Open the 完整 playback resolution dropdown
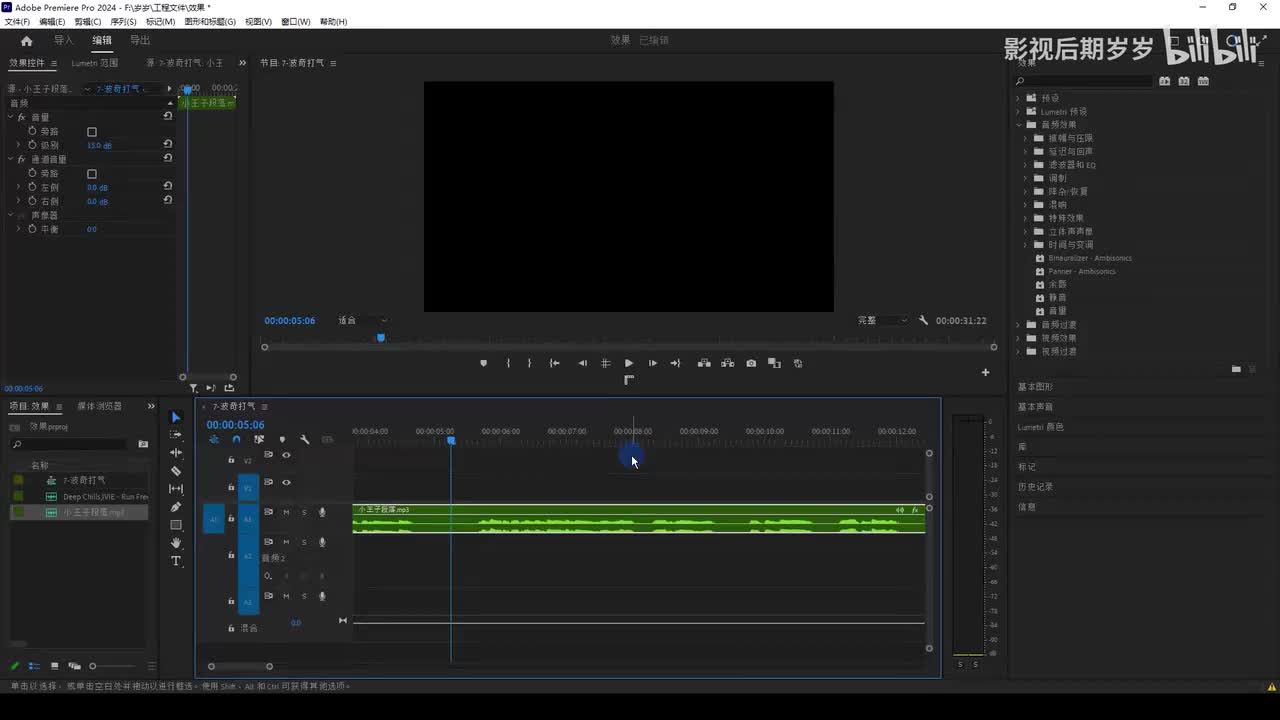1280x720 pixels. point(882,321)
